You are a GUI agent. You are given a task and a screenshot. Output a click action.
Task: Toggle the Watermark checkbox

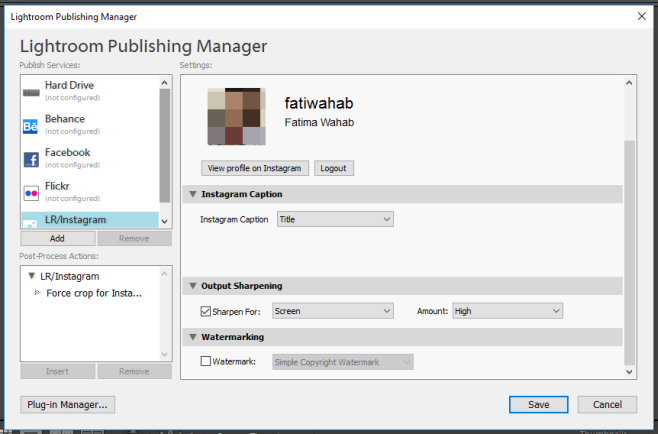point(206,361)
